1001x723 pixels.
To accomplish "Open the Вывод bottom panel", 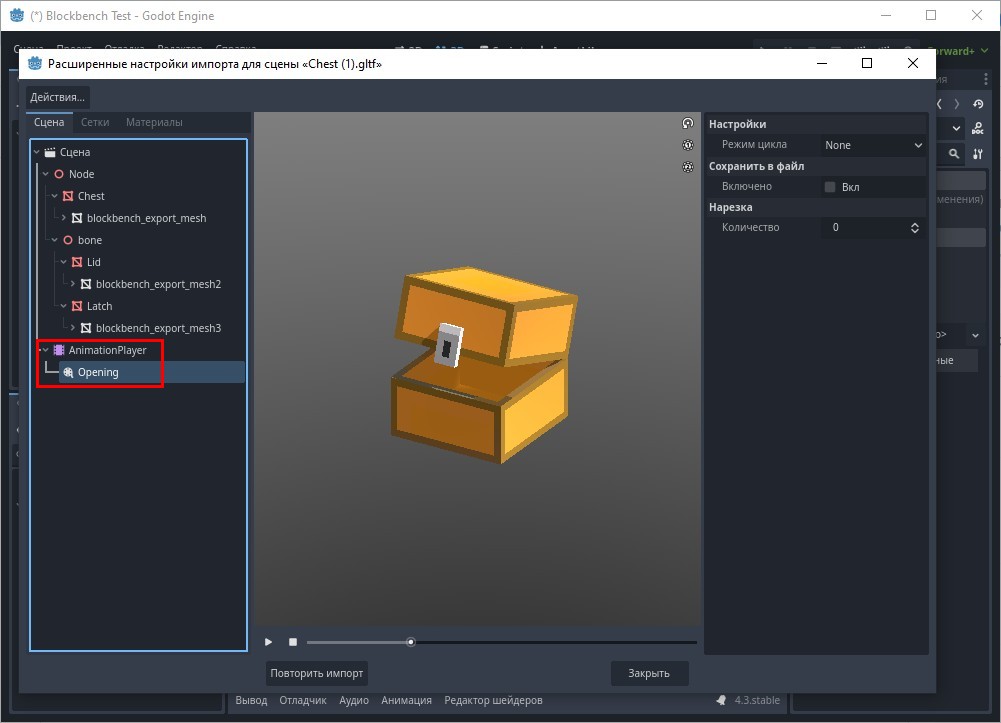I will [252, 700].
